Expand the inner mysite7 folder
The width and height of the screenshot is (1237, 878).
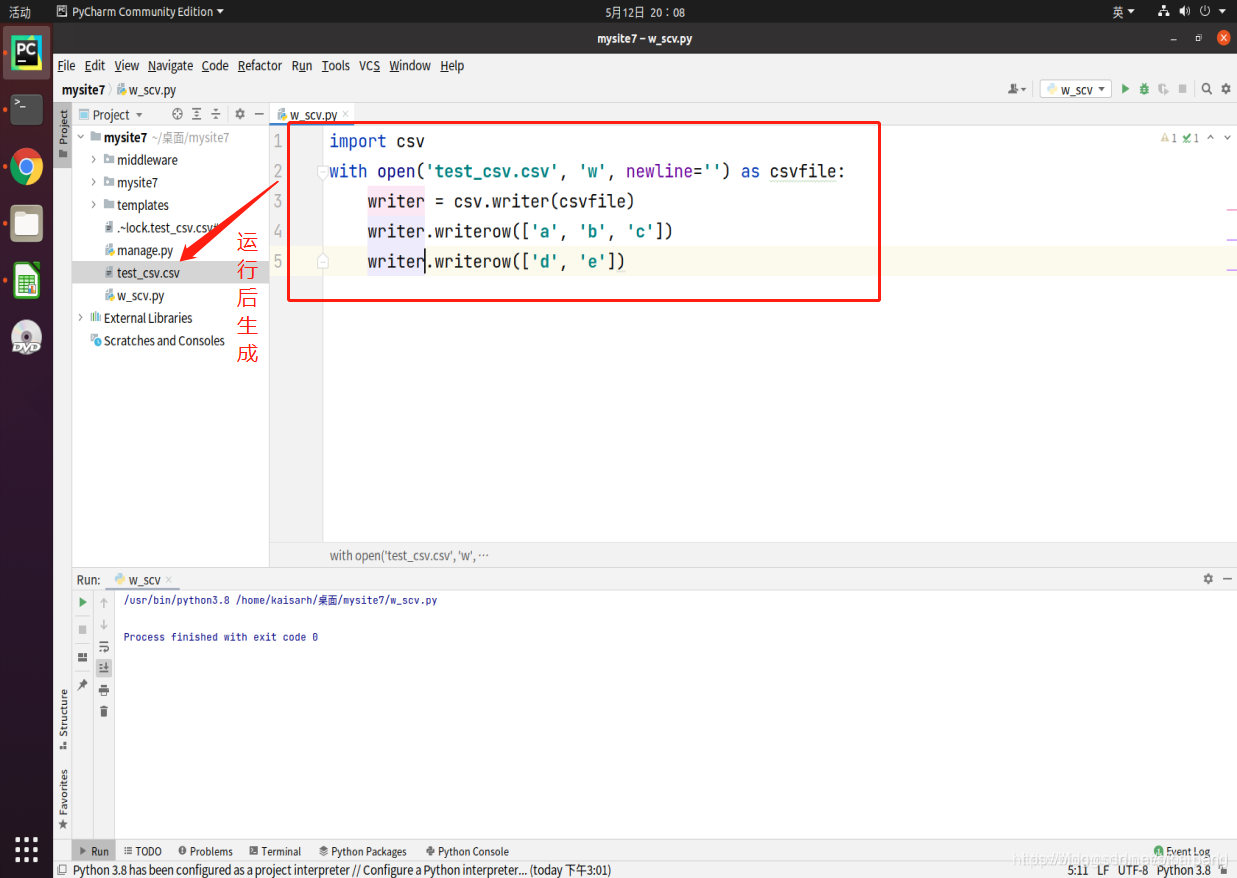[94, 182]
